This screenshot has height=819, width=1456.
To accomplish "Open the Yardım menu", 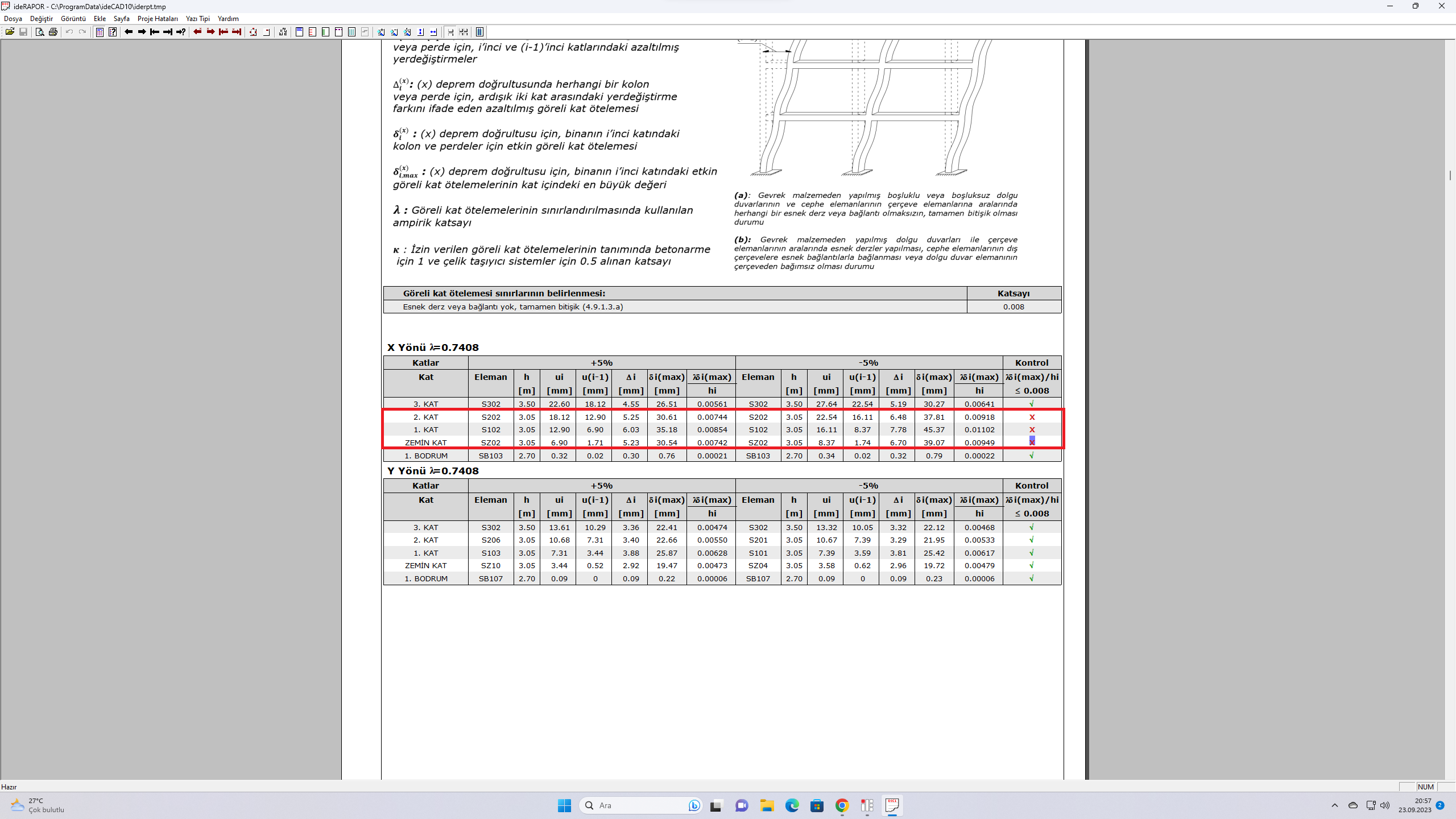I will coord(228,19).
